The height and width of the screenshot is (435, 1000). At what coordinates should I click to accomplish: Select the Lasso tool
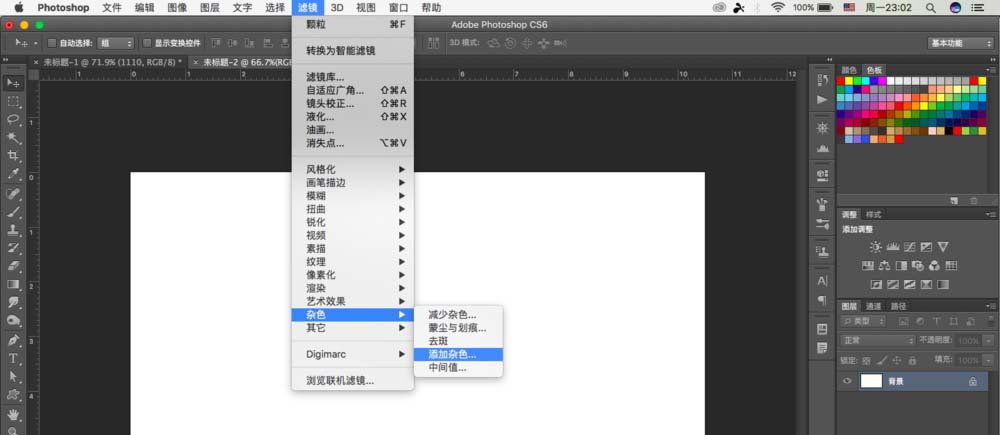coord(13,120)
